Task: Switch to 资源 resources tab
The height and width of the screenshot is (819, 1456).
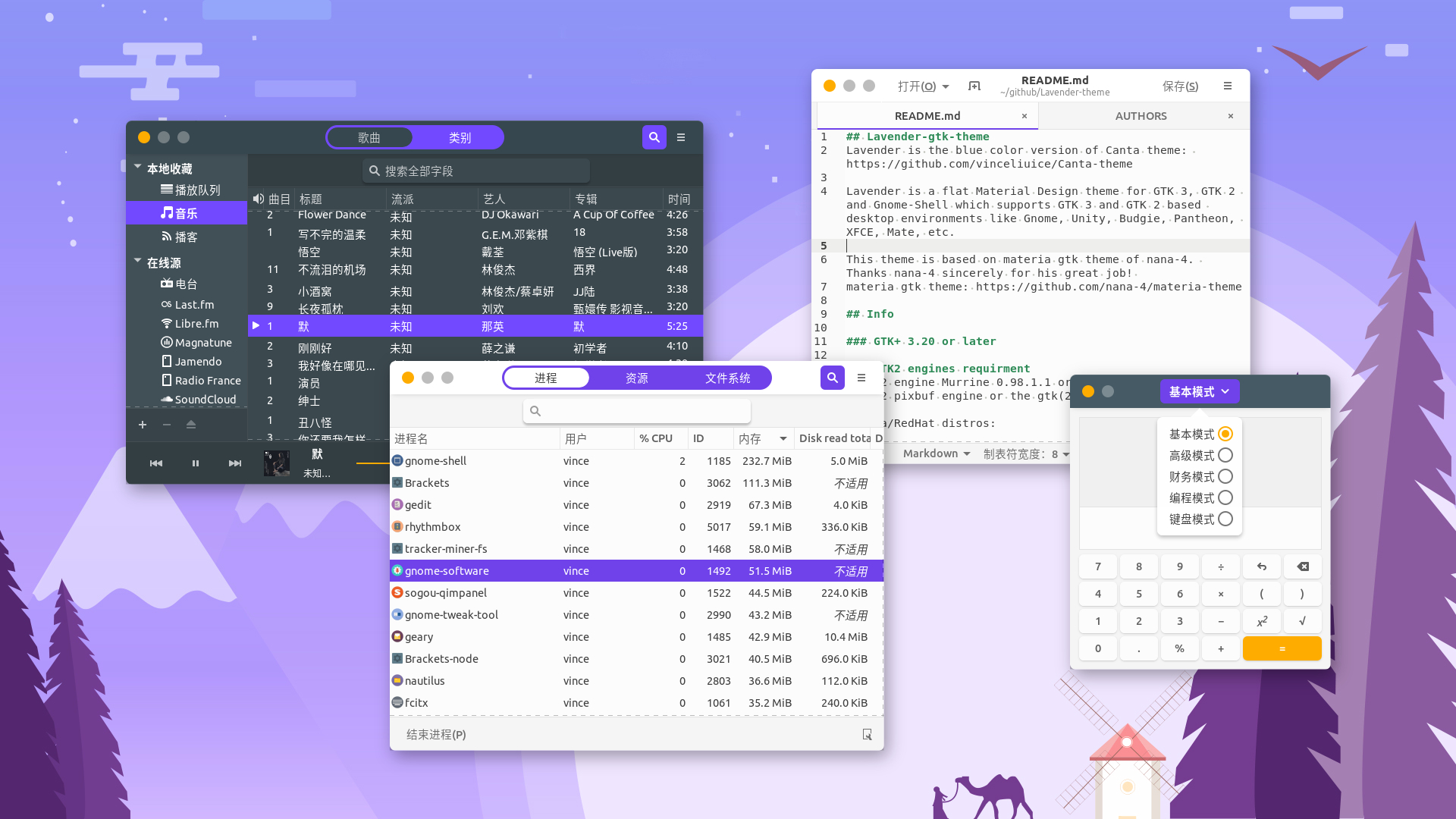Action: [x=637, y=378]
